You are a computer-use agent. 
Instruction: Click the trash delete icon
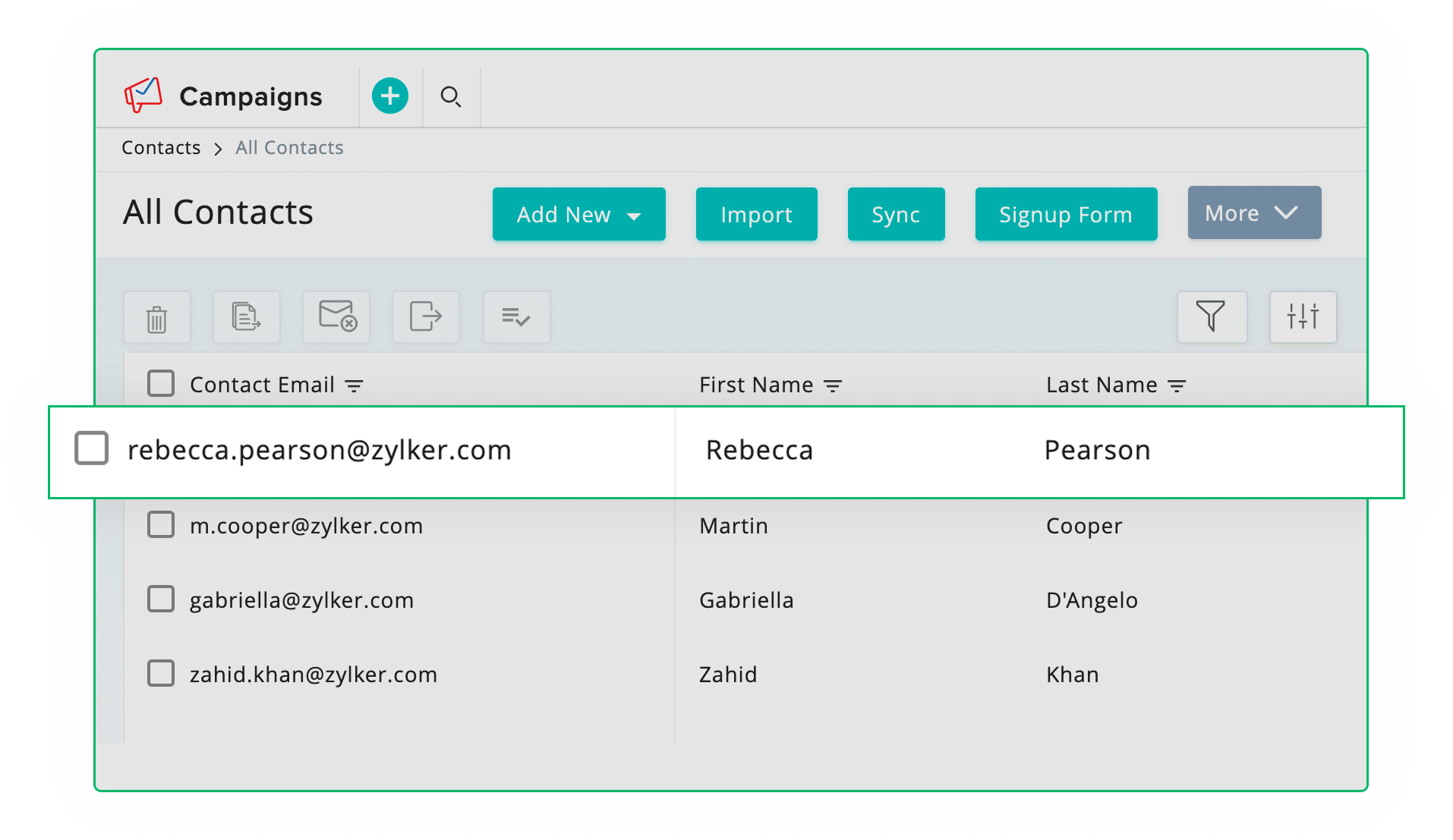coord(157,318)
